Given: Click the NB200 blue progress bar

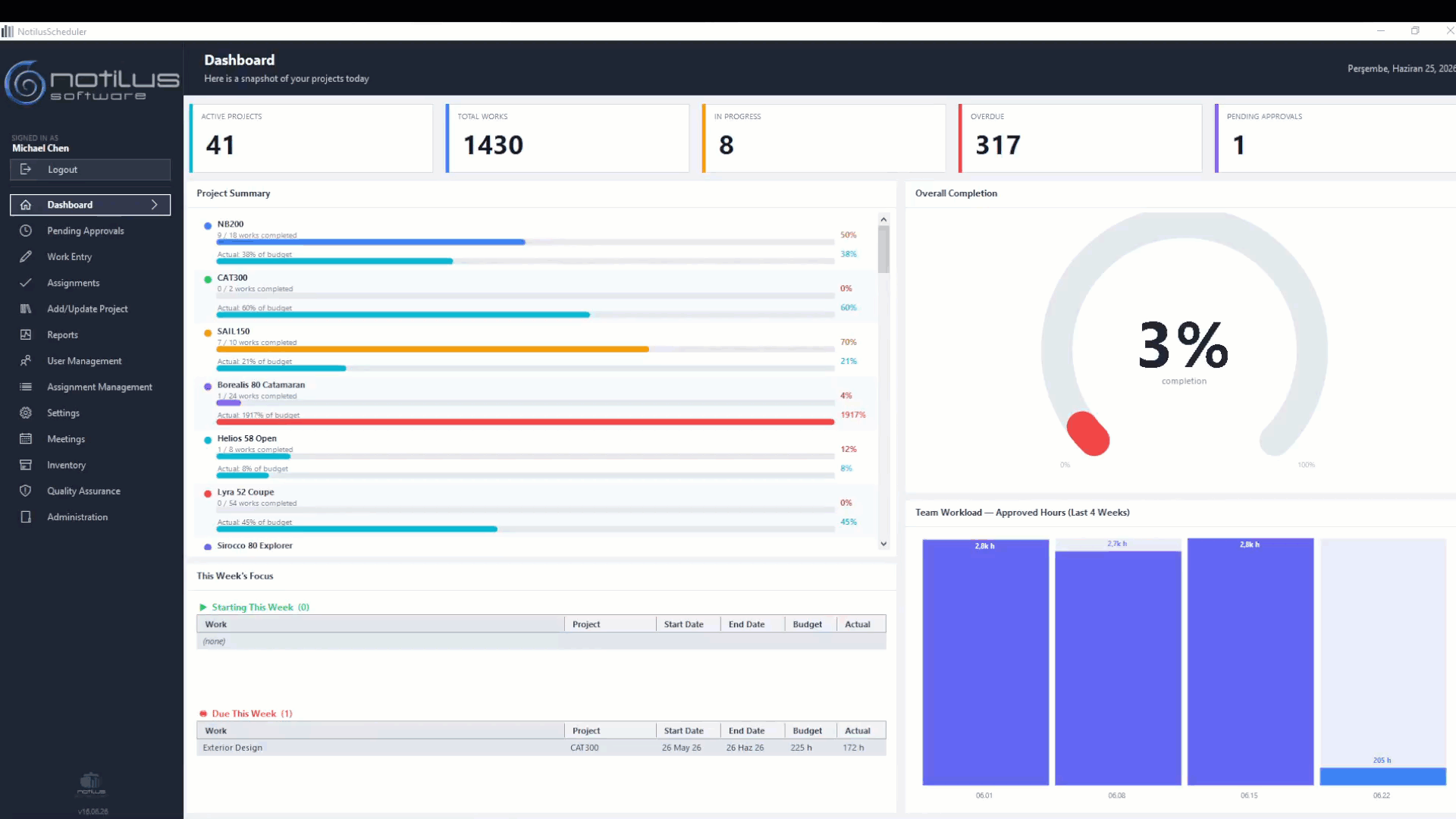Looking at the screenshot, I should (372, 242).
